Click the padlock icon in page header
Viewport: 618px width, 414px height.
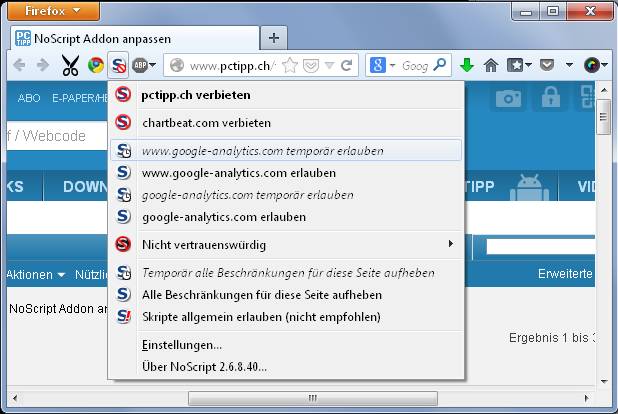pyautogui.click(x=551, y=97)
